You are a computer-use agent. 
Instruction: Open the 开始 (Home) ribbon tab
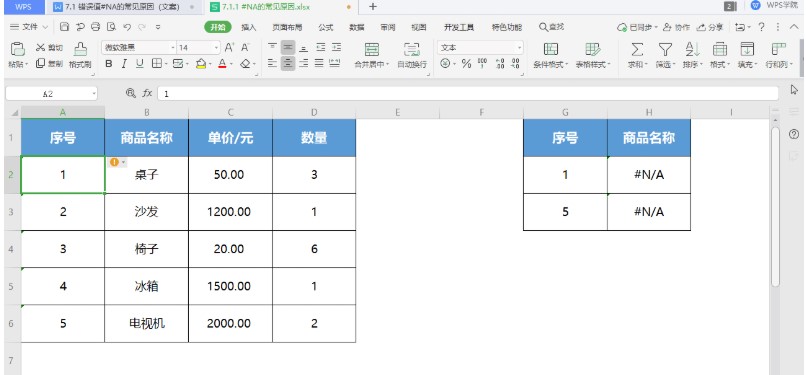pyautogui.click(x=218, y=27)
